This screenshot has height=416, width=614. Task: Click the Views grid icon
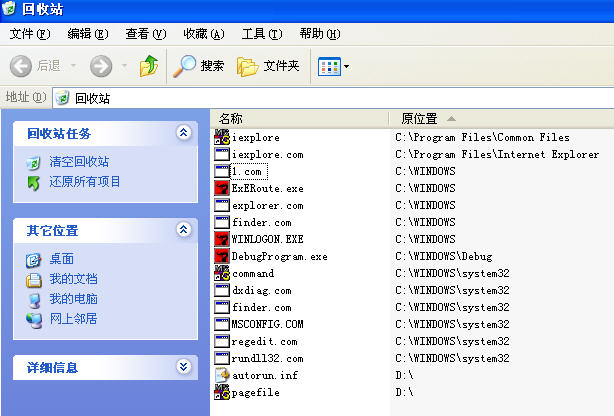coord(329,67)
